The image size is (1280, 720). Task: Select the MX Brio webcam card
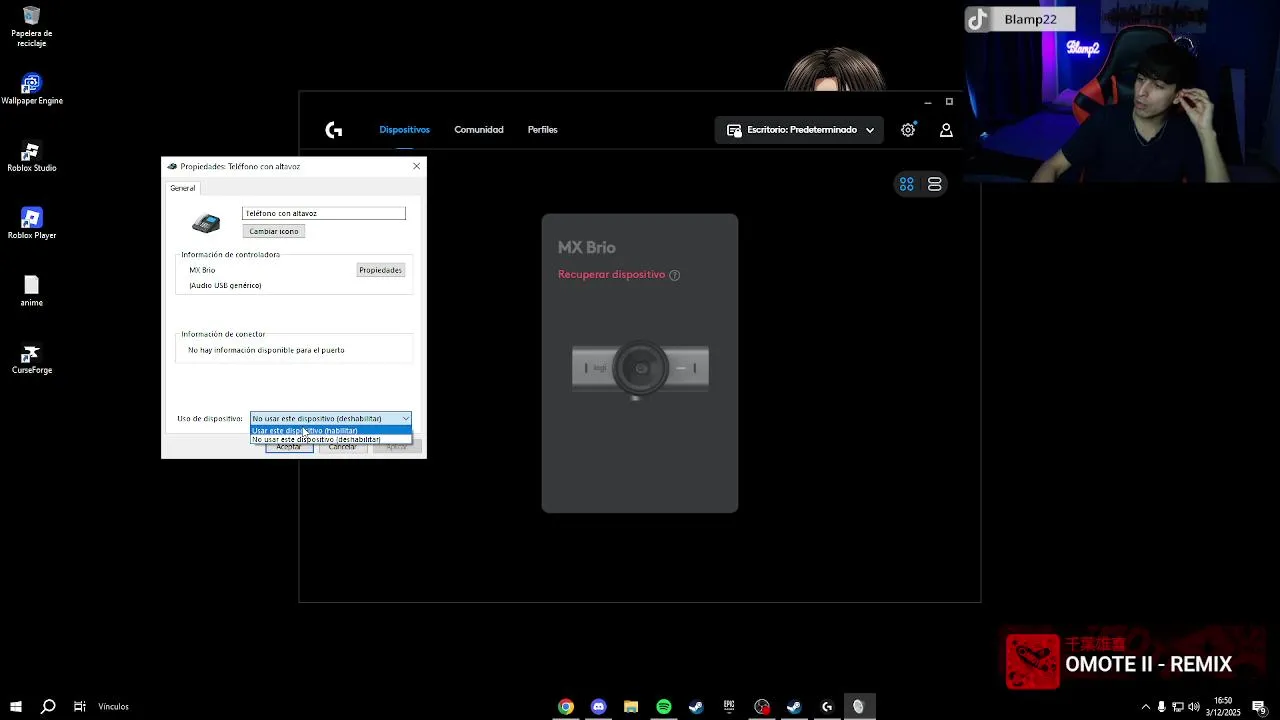pos(640,363)
